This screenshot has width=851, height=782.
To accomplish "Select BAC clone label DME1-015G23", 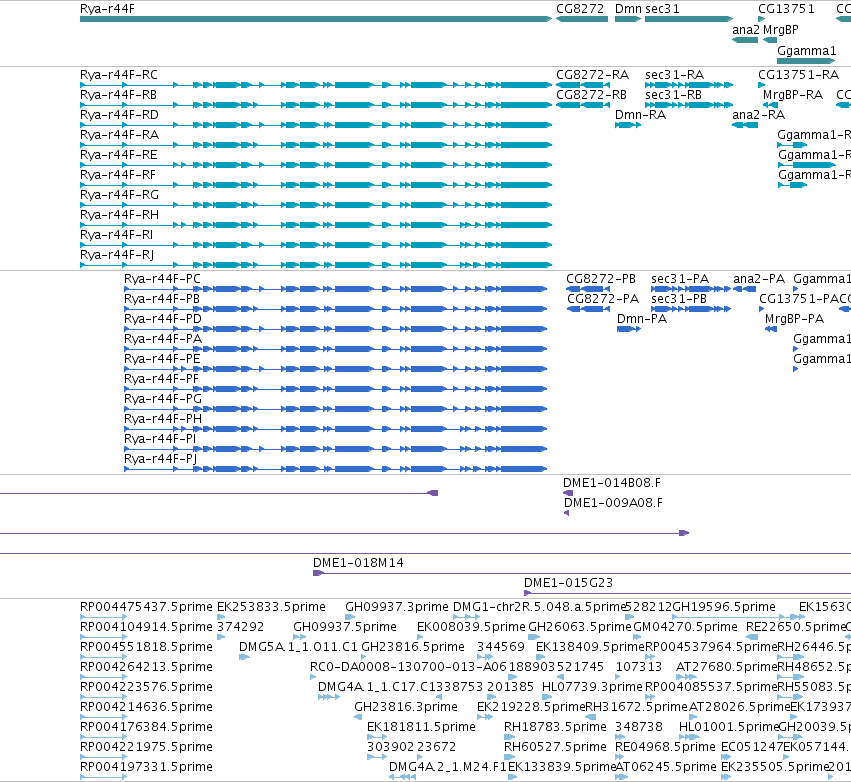I will (568, 583).
